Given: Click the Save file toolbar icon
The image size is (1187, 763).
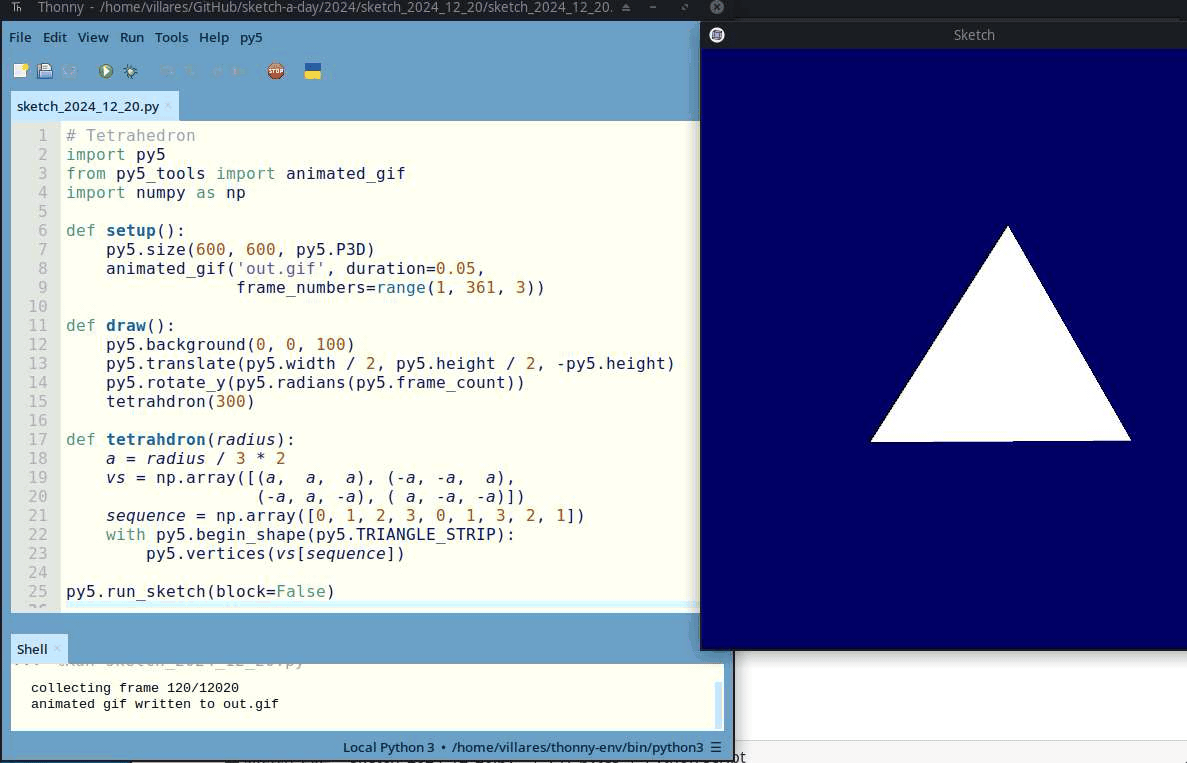Looking at the screenshot, I should coord(69,71).
